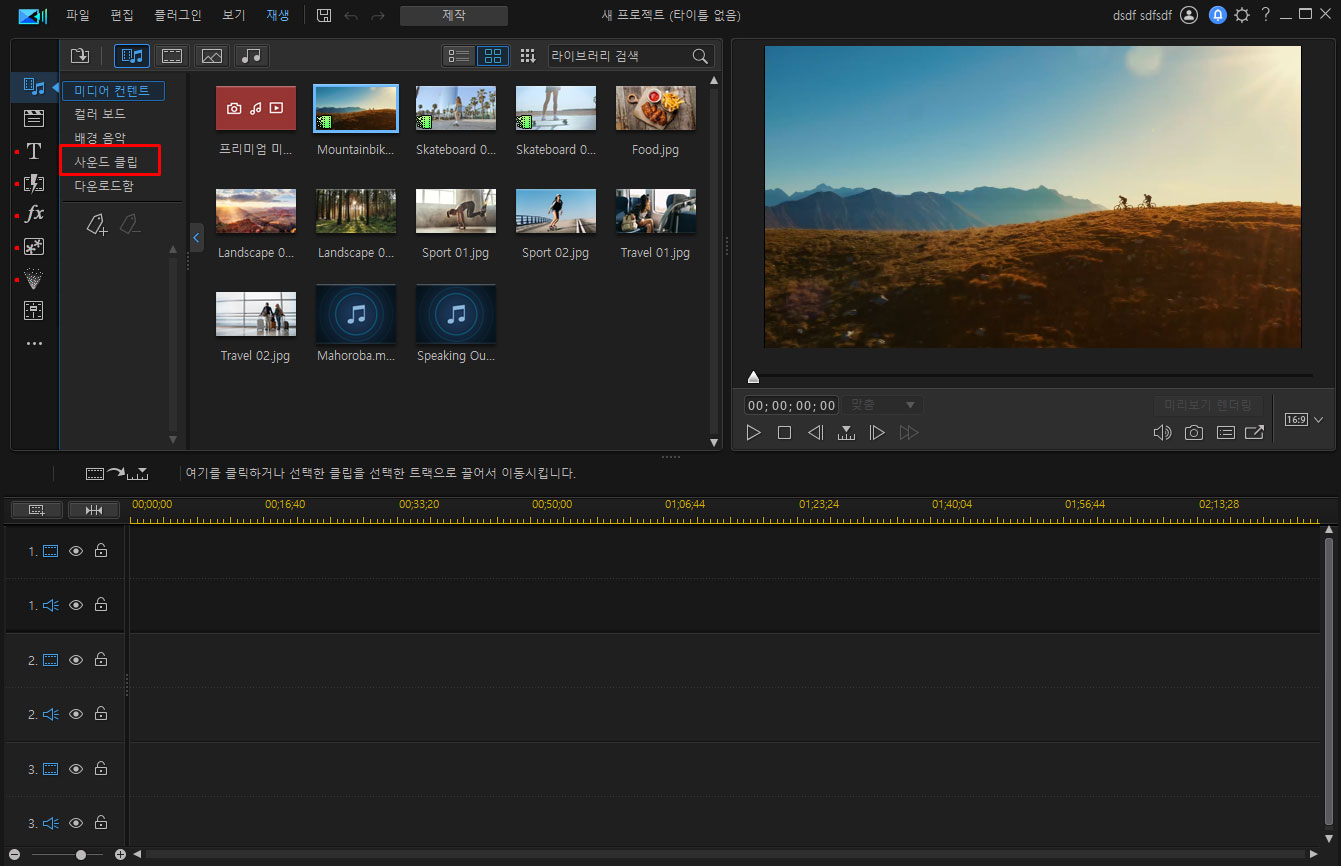Toggle visibility of video track 1

click(76, 551)
